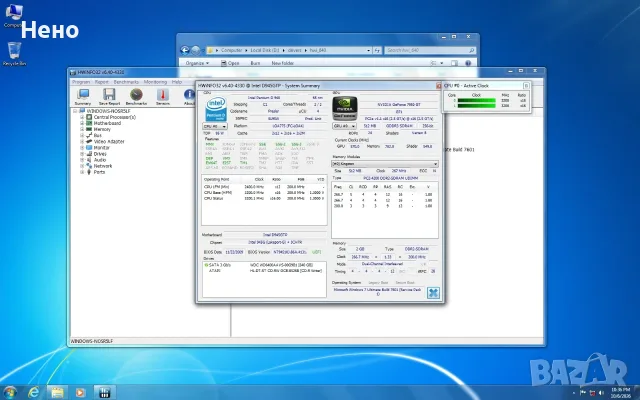This screenshot has width=640, height=400.
Task: Click Burn in the Explorer toolbar
Action: pyautogui.click(x=255, y=63)
